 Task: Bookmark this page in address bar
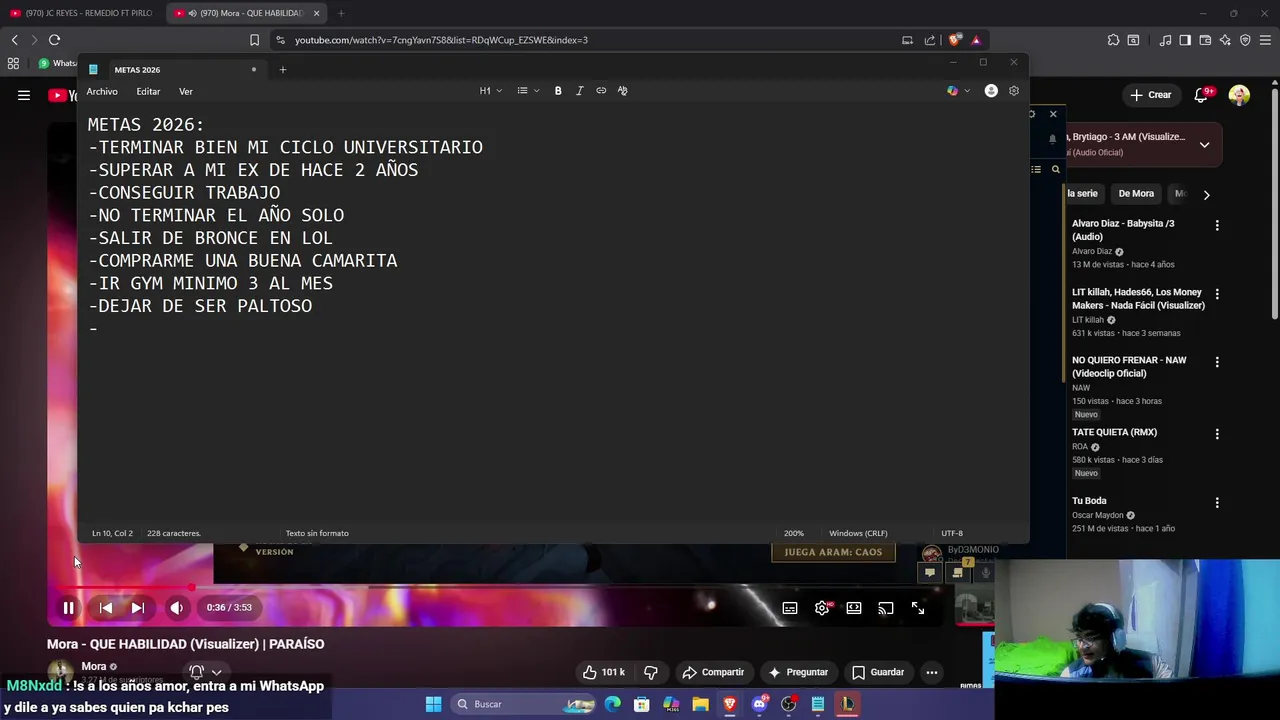254,40
